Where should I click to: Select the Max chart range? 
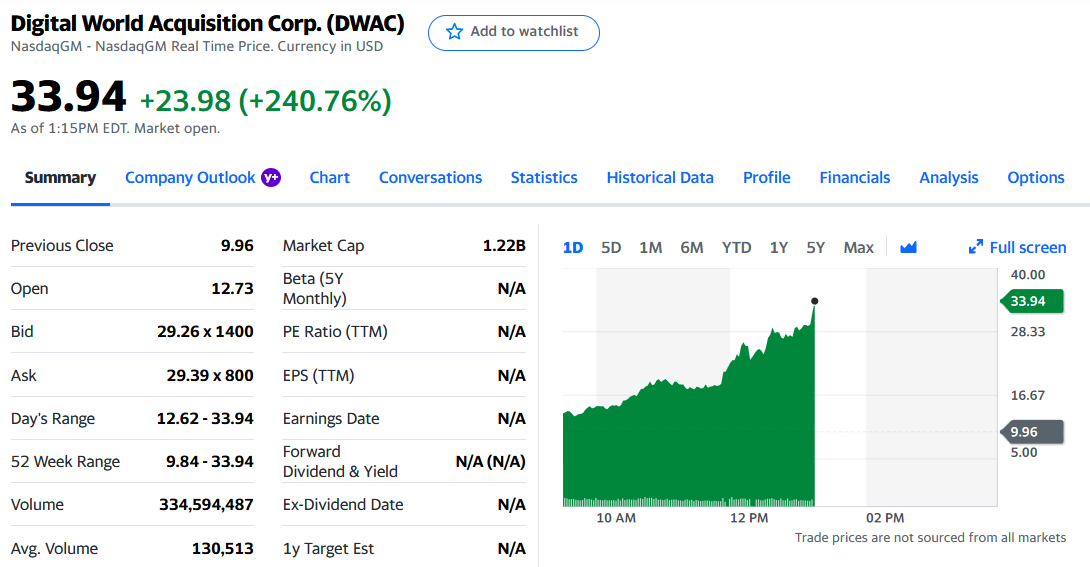859,247
